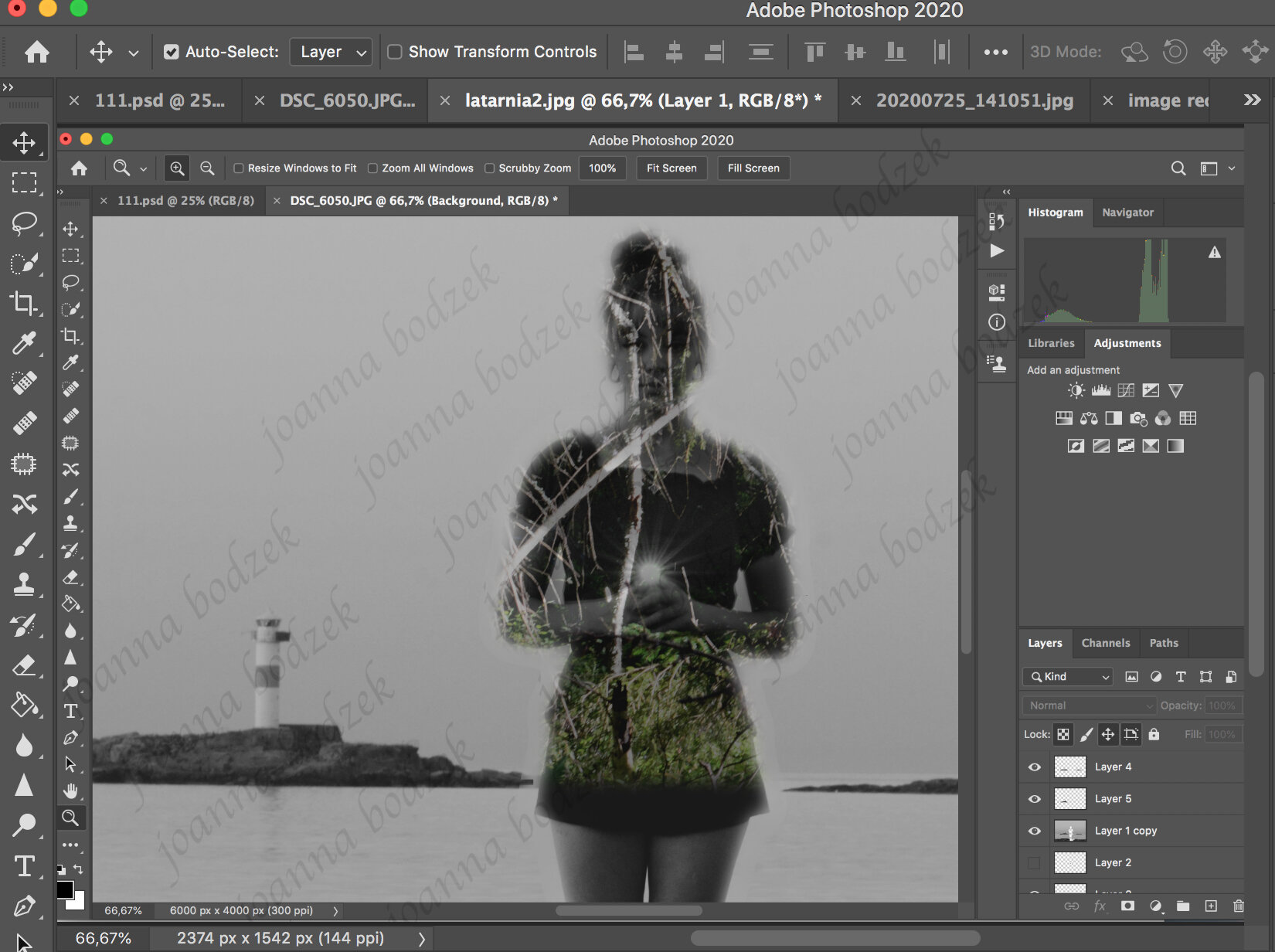
Task: Click the zoom in magnifier button
Action: coord(177,168)
